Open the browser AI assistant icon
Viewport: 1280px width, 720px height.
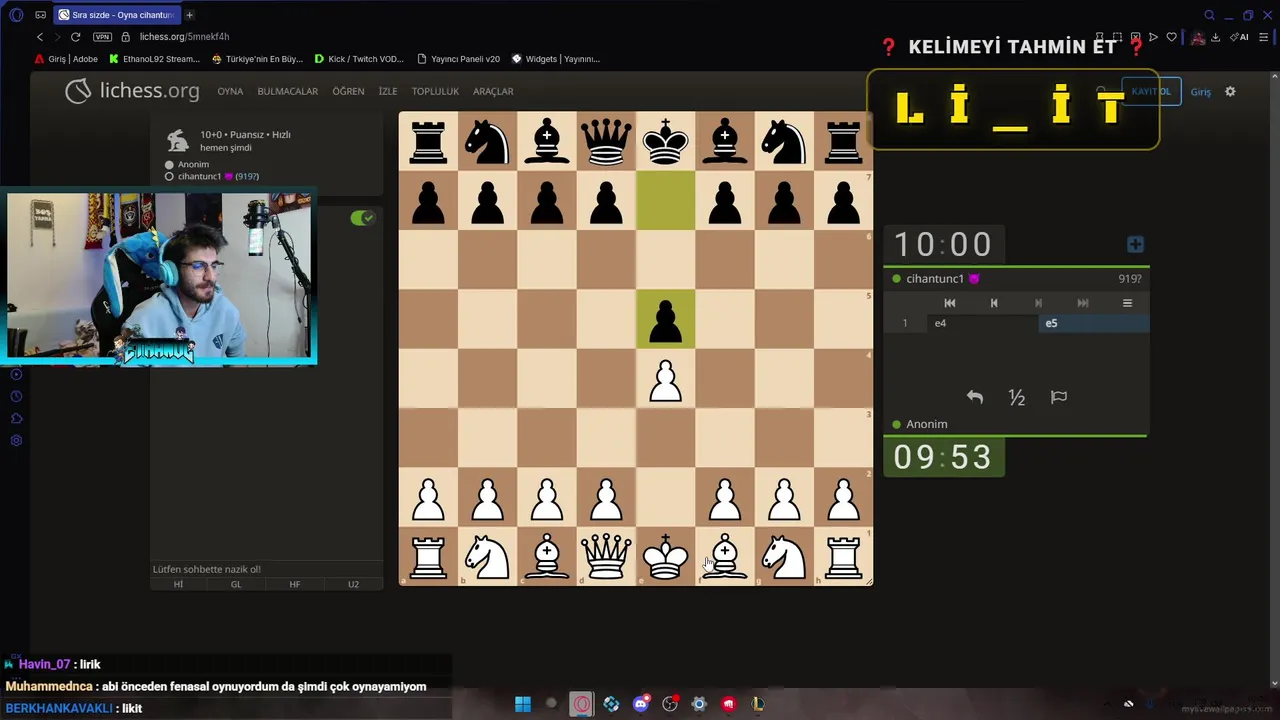pos(1240,37)
